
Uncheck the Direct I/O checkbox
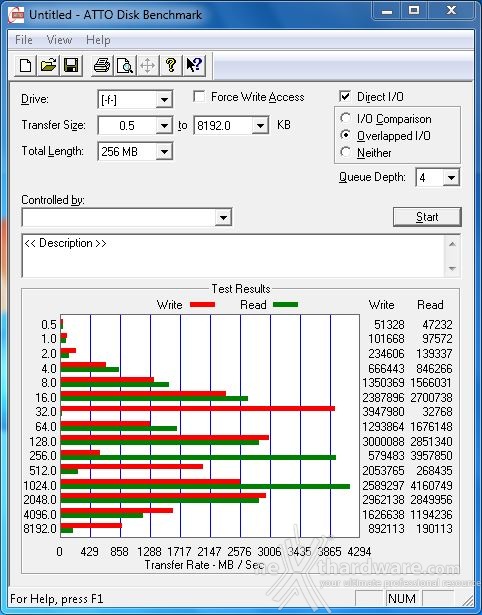[345, 96]
